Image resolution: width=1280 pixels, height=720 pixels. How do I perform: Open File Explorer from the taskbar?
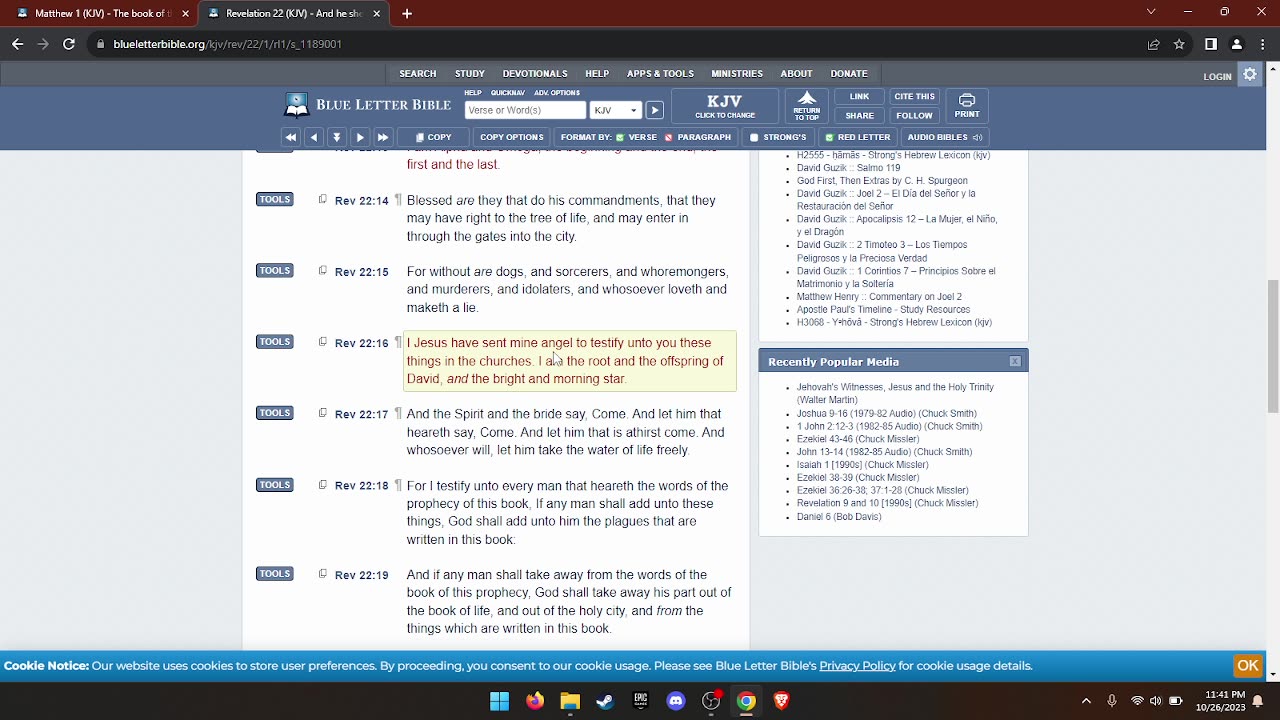570,701
